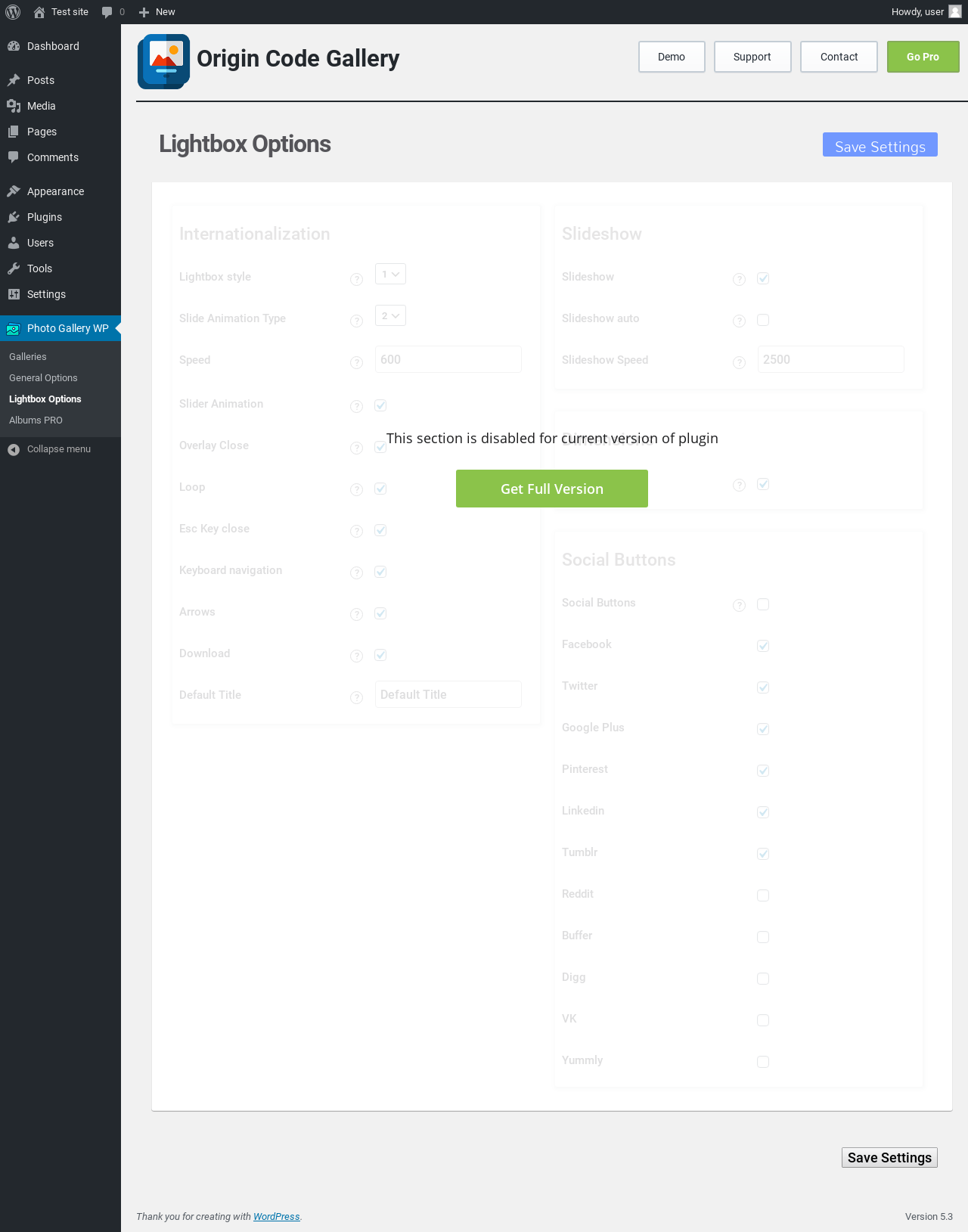Enable the Social Buttons checkbox
The height and width of the screenshot is (1232, 968).
763,604
